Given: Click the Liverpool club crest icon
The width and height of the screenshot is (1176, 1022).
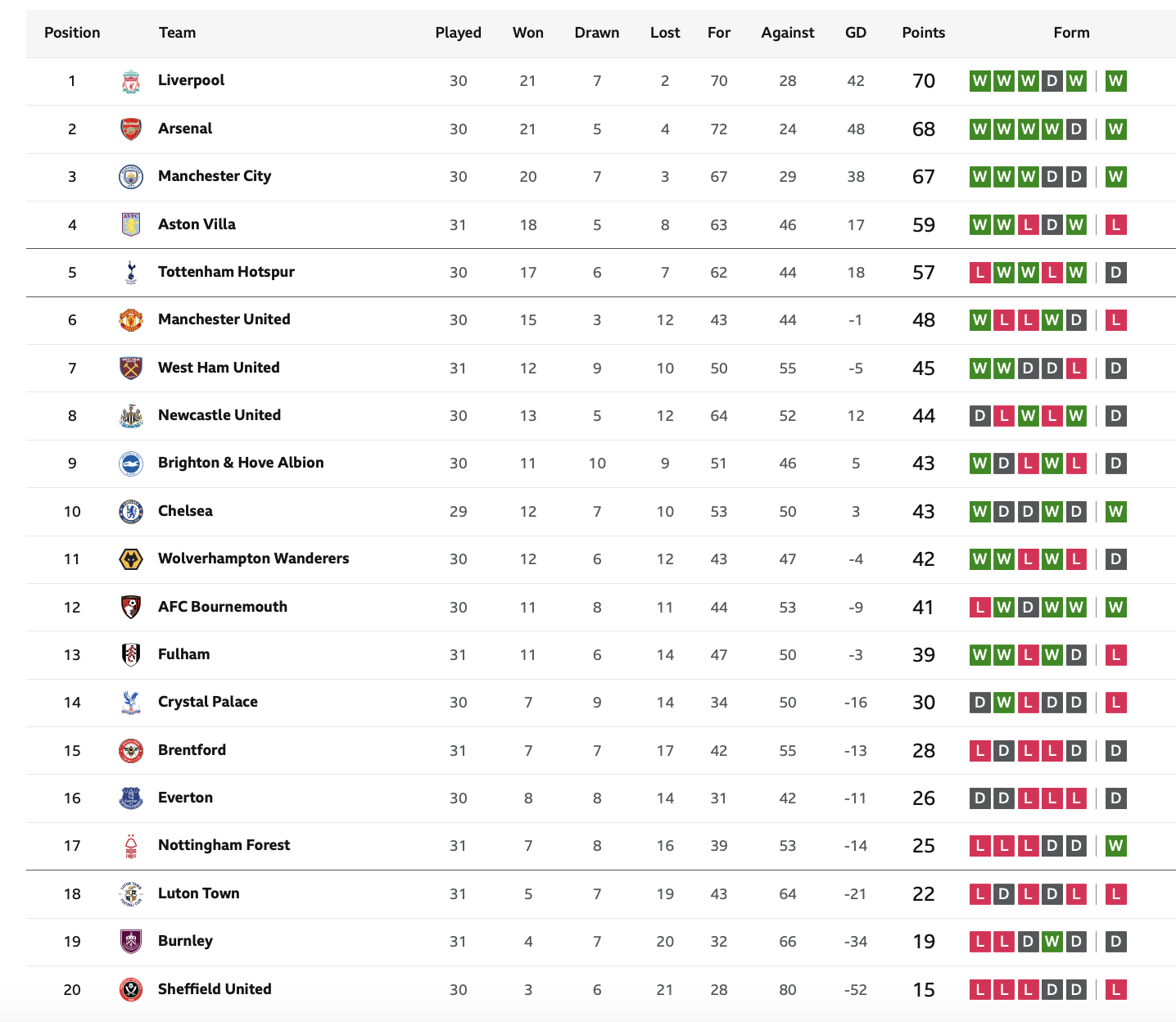Looking at the screenshot, I should pos(131,81).
